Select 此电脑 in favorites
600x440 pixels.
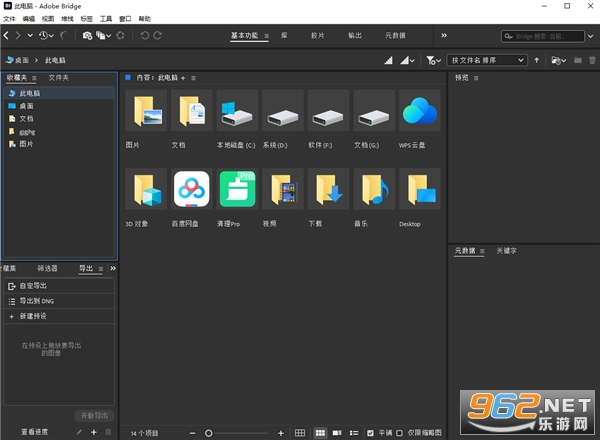(x=59, y=93)
